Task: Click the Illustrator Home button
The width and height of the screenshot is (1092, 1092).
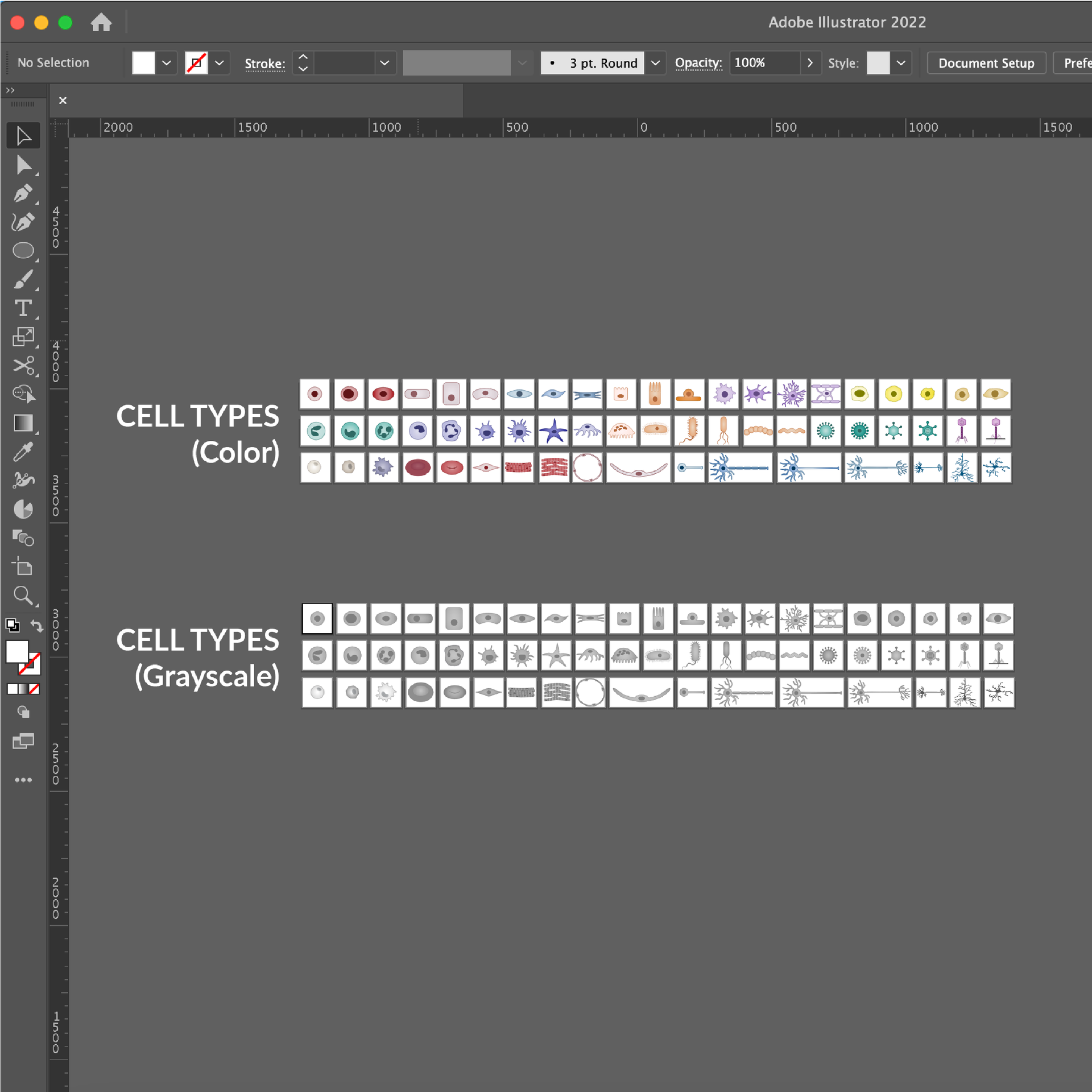Action: point(101,23)
